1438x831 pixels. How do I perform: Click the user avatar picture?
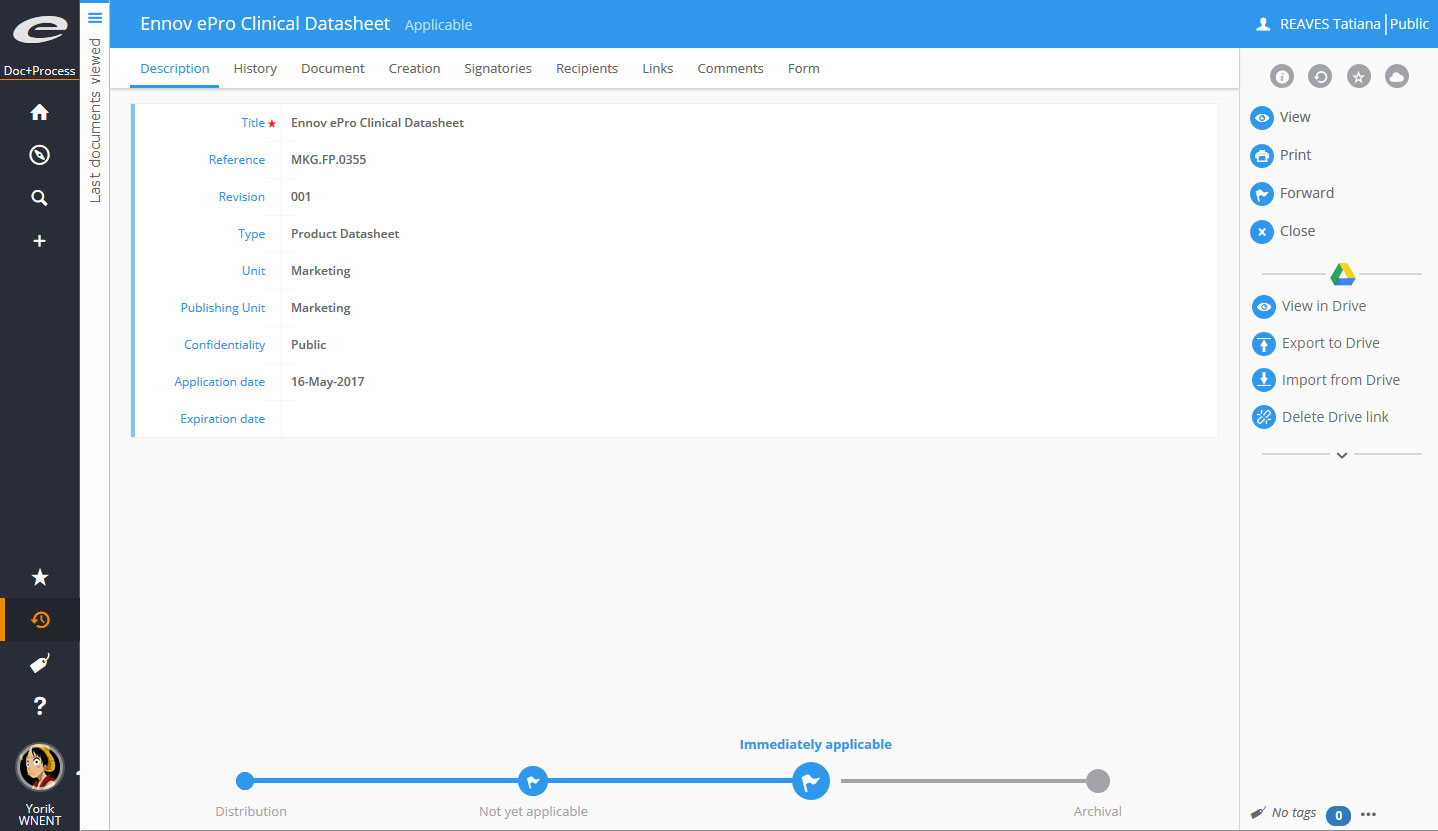pos(40,768)
